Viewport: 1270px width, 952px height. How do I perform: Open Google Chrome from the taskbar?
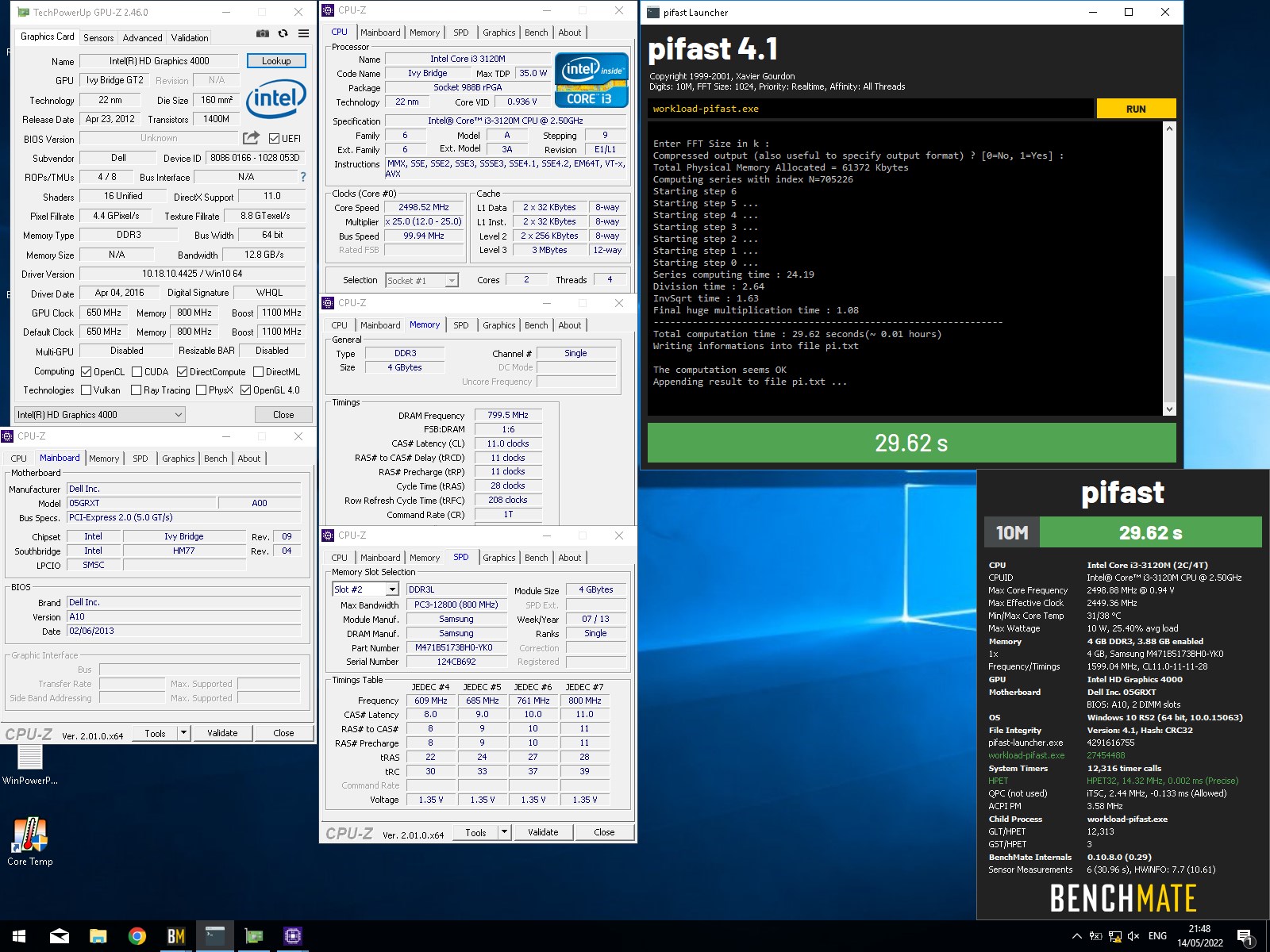(x=137, y=936)
